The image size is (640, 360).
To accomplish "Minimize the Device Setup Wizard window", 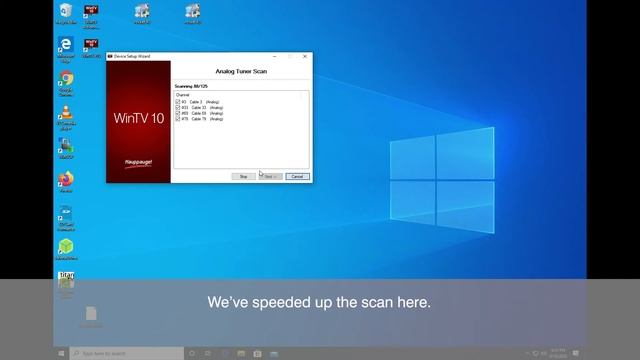I will pyautogui.click(x=275, y=56).
